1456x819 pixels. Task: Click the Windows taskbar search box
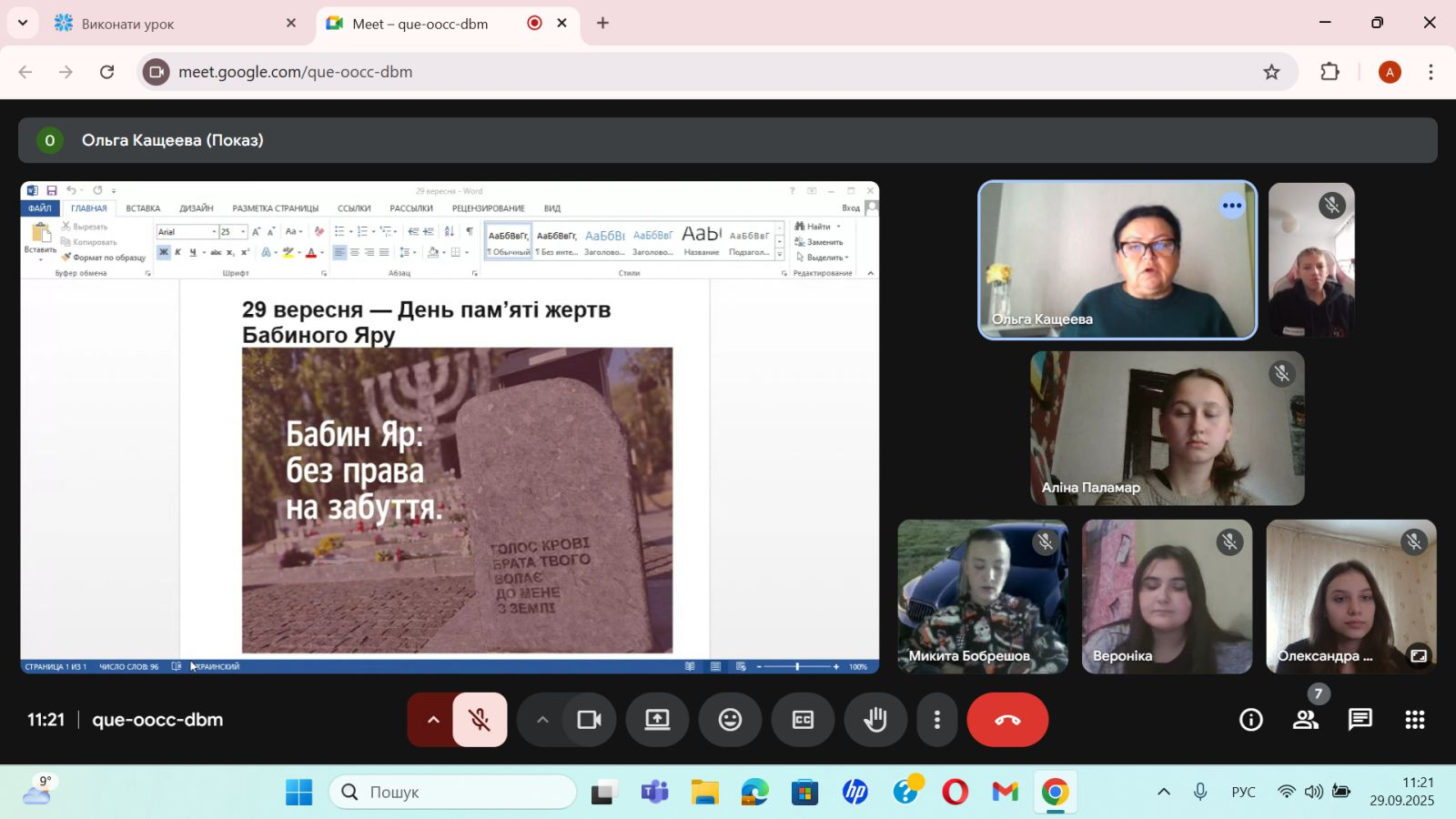tap(453, 792)
